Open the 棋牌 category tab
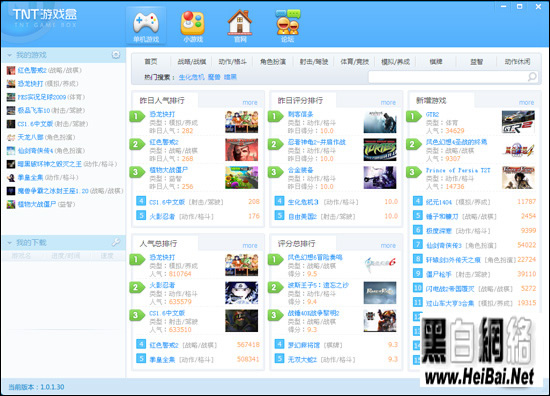Screen dimensions: 550x396 coord(436,62)
